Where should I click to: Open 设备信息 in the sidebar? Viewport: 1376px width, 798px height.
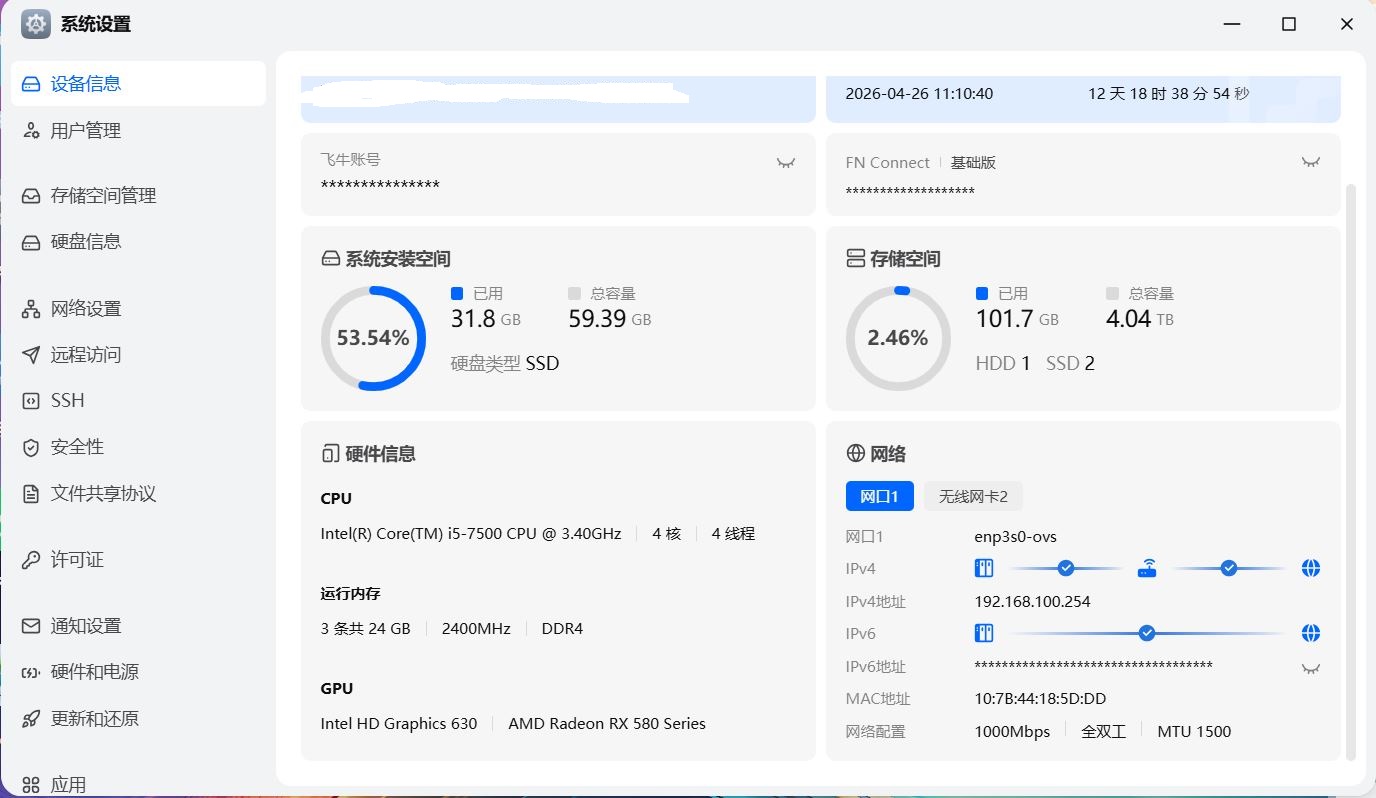pos(138,83)
